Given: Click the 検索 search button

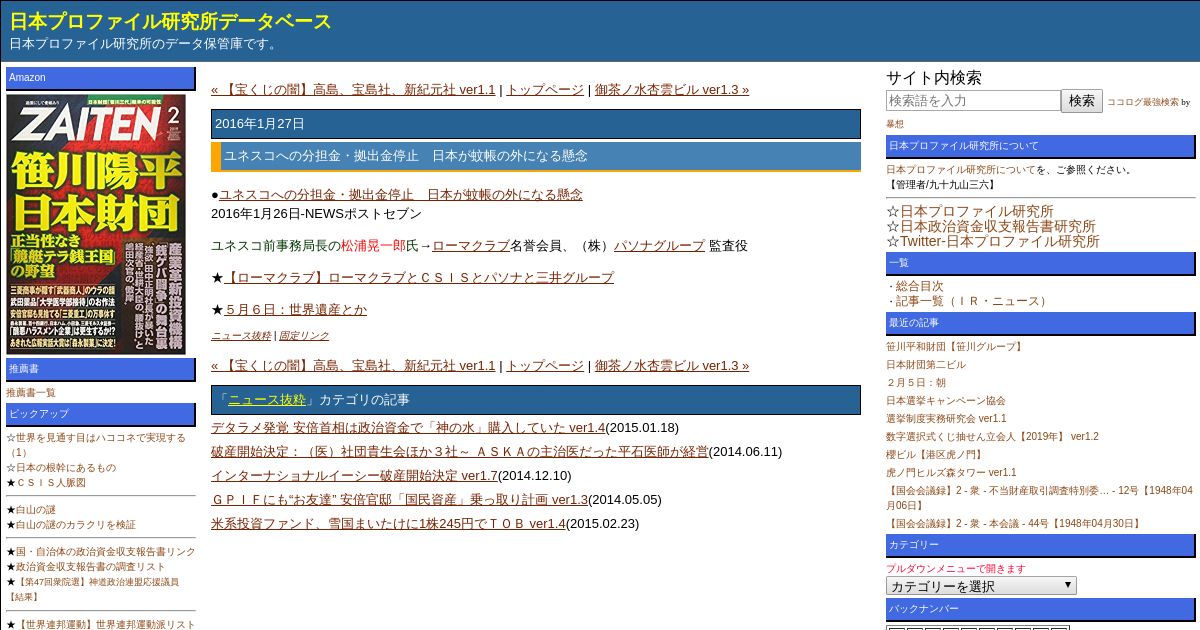Looking at the screenshot, I should (1082, 100).
